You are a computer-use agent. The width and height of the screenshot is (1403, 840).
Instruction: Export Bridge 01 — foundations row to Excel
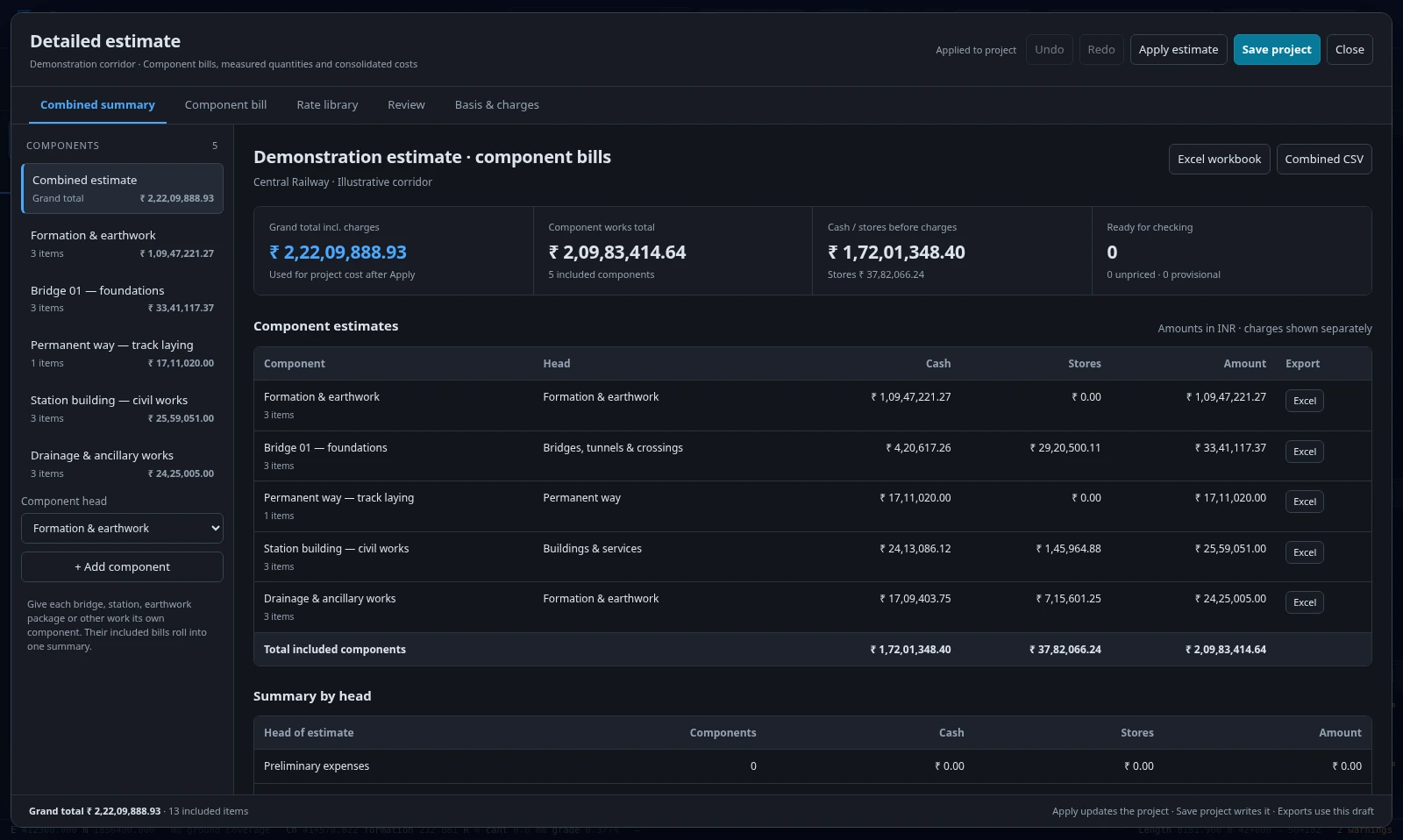[1304, 452]
